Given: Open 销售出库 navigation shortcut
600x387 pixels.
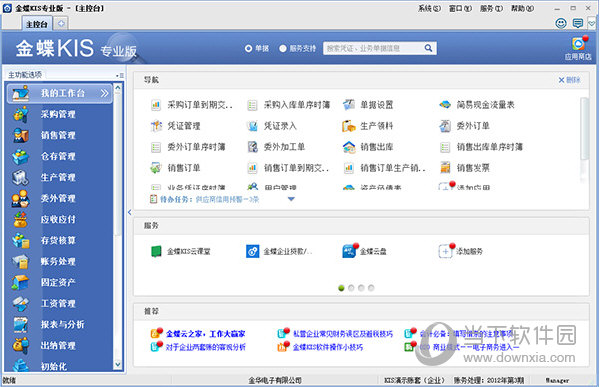Looking at the screenshot, I should (368, 147).
